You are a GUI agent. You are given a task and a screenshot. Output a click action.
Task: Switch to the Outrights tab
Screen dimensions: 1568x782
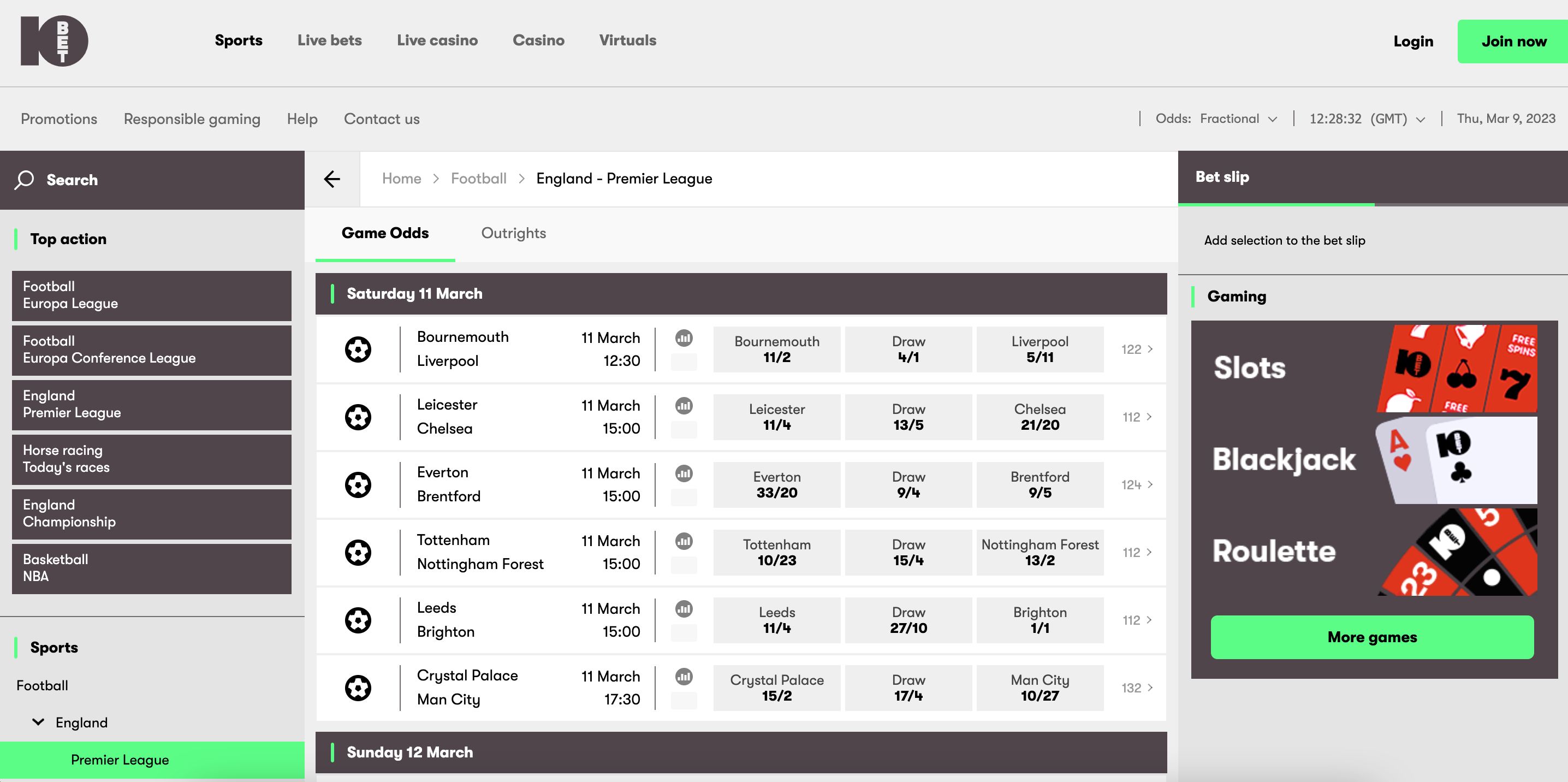coord(514,233)
